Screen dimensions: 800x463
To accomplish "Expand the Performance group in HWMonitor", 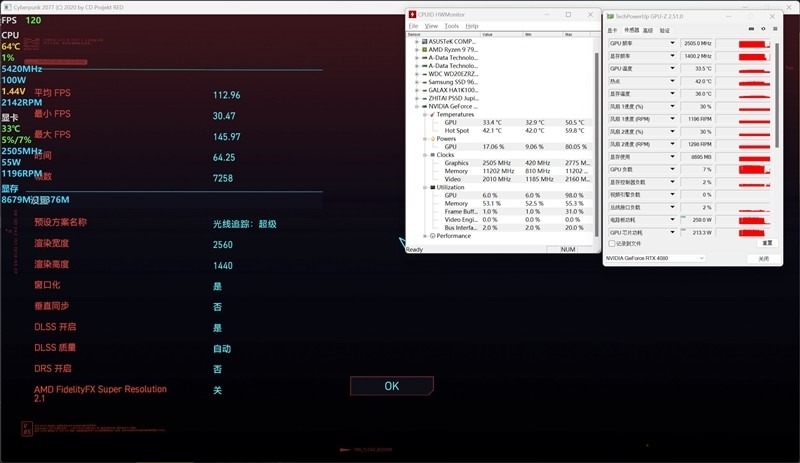I will 425,236.
